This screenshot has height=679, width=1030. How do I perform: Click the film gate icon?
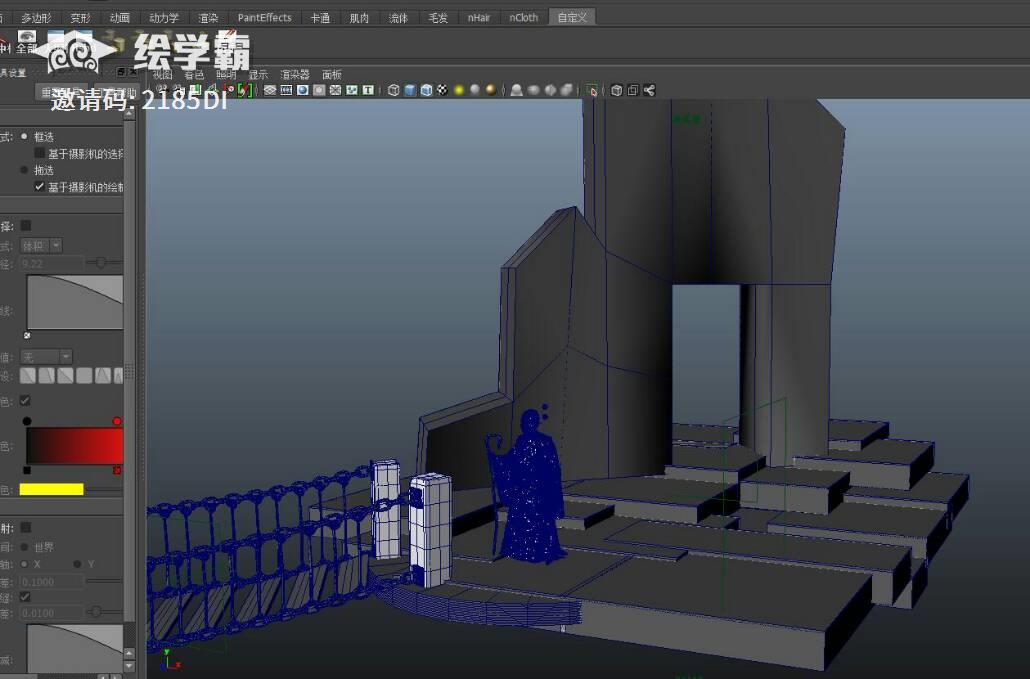[x=286, y=91]
